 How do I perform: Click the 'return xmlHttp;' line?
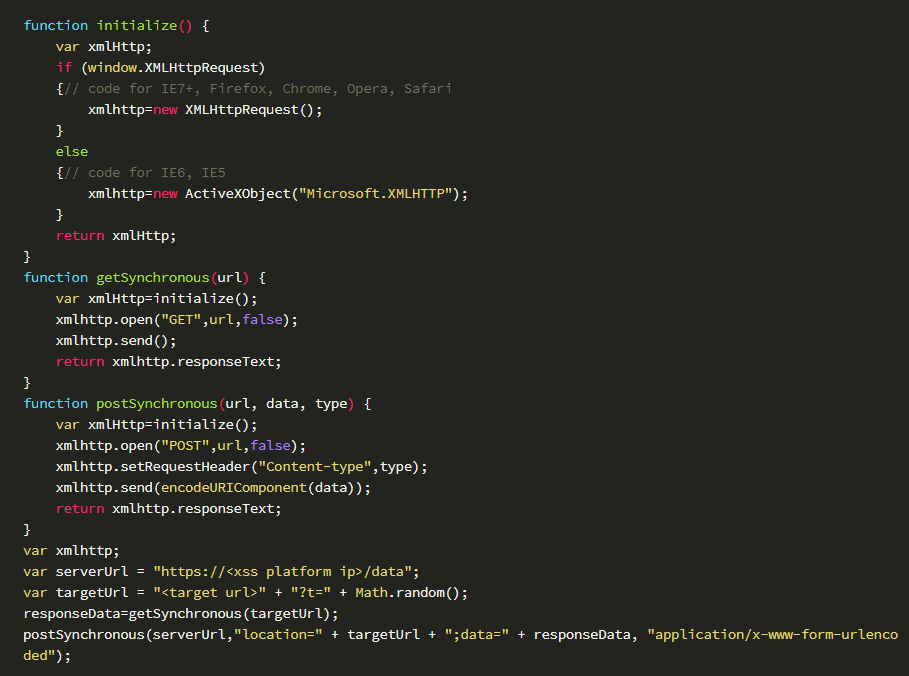pos(116,236)
